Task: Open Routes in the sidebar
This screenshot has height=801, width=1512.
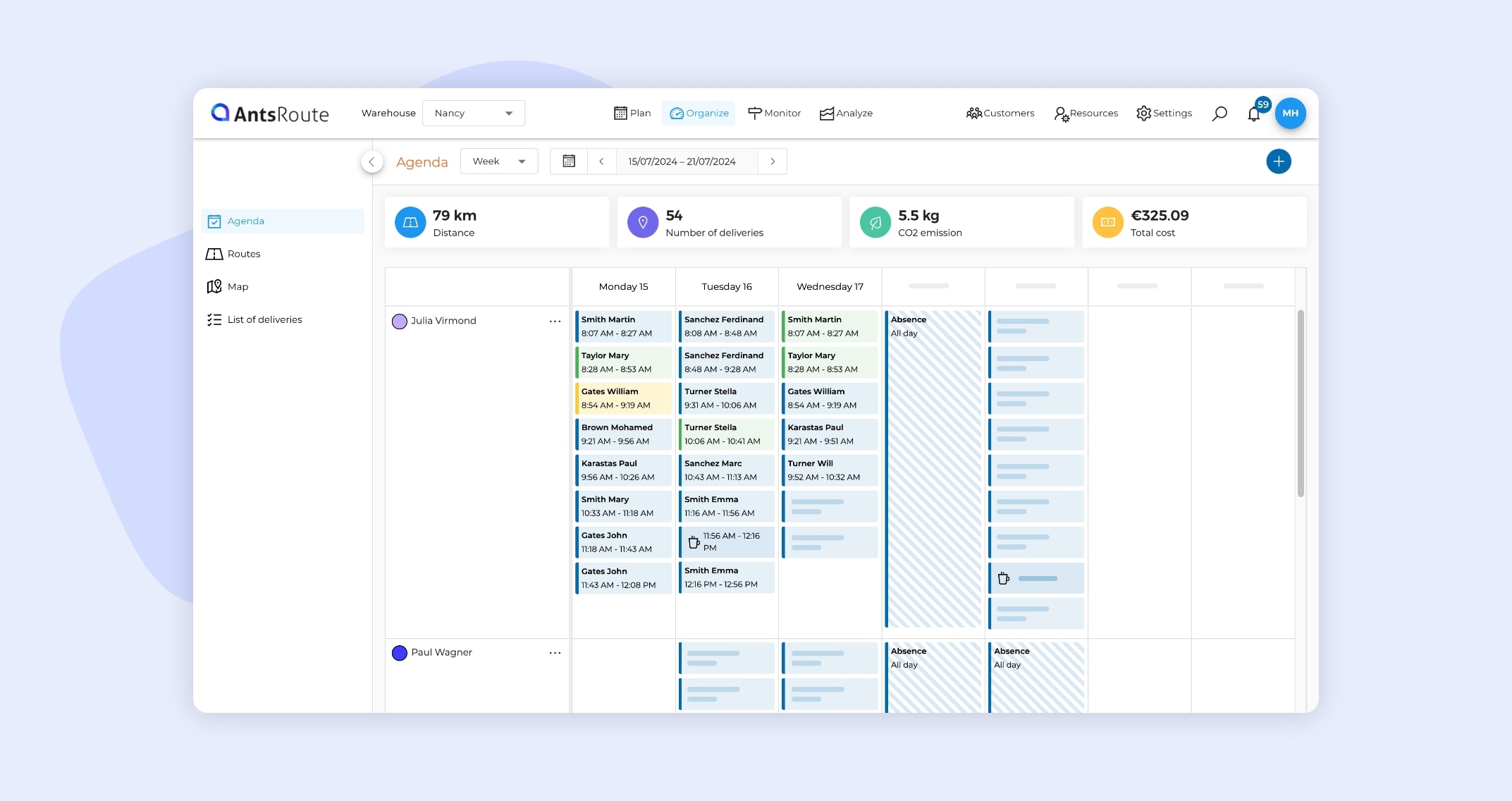Action: click(243, 254)
